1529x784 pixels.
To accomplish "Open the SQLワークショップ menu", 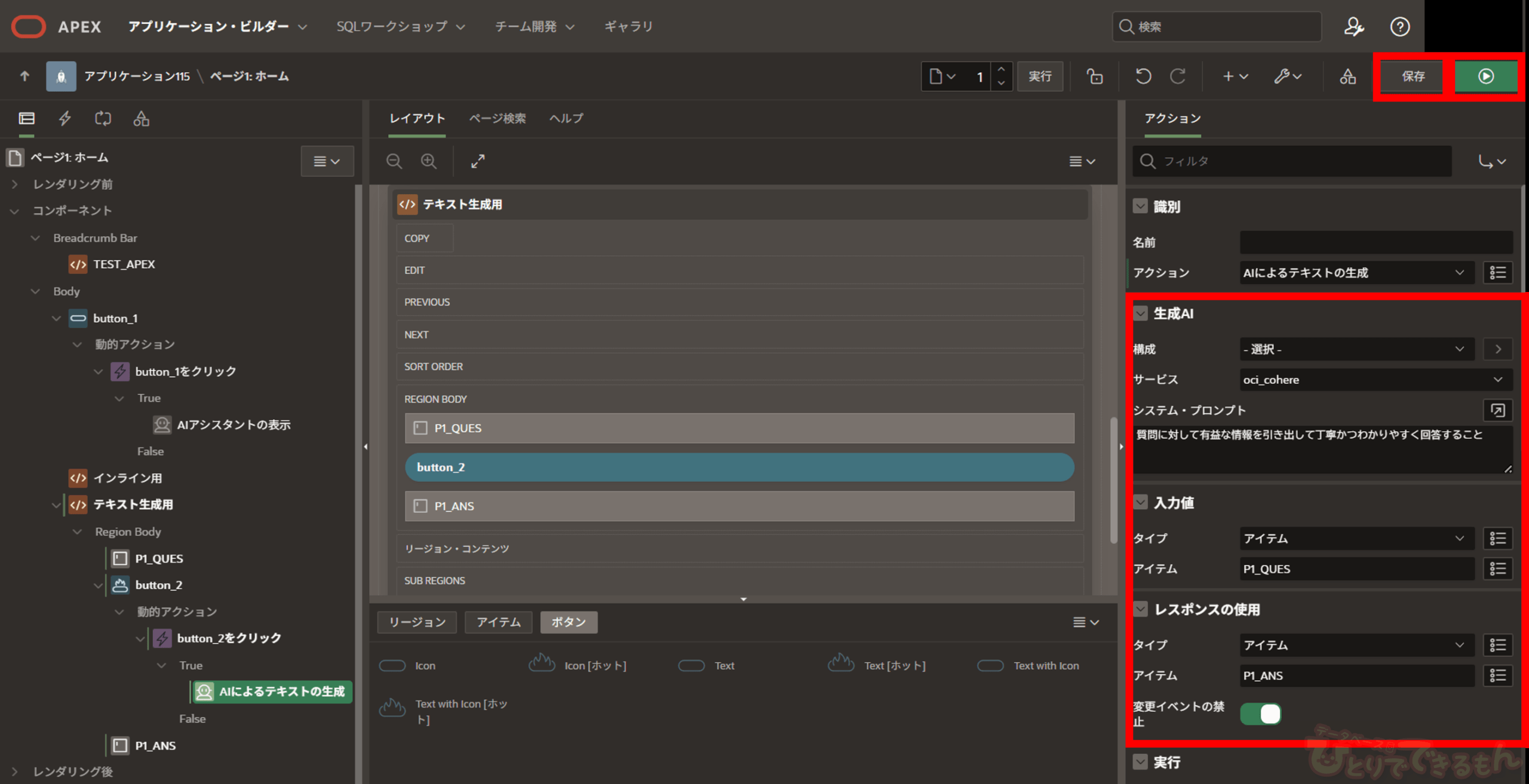I will (x=400, y=27).
